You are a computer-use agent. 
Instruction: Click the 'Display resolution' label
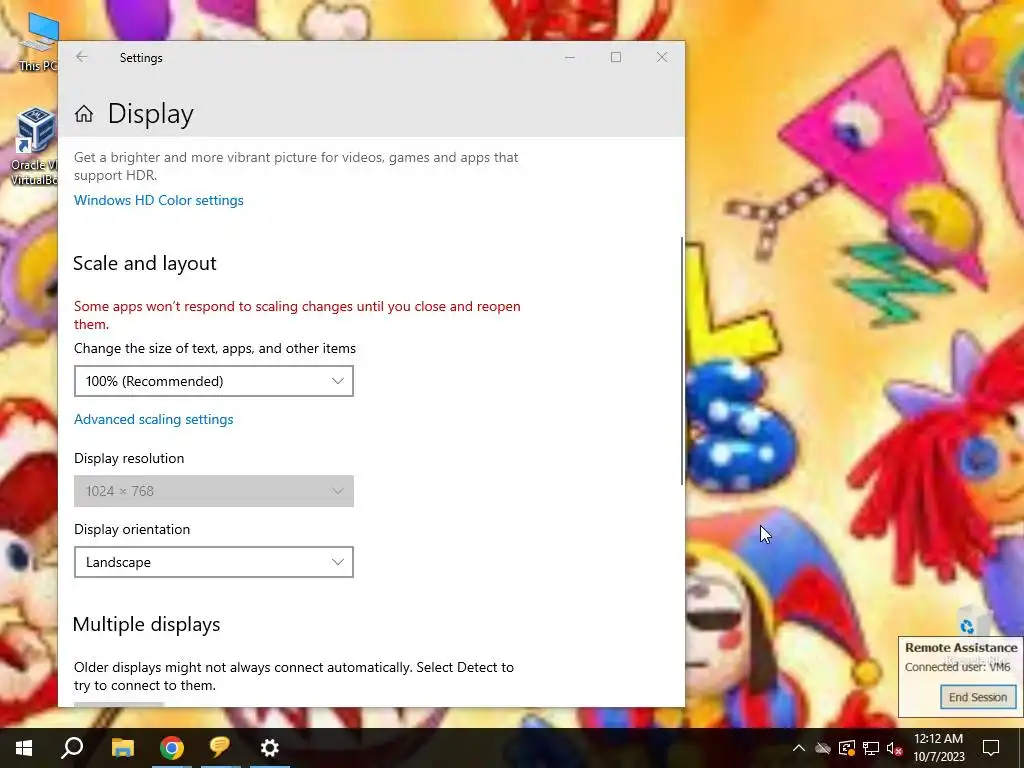(x=129, y=458)
